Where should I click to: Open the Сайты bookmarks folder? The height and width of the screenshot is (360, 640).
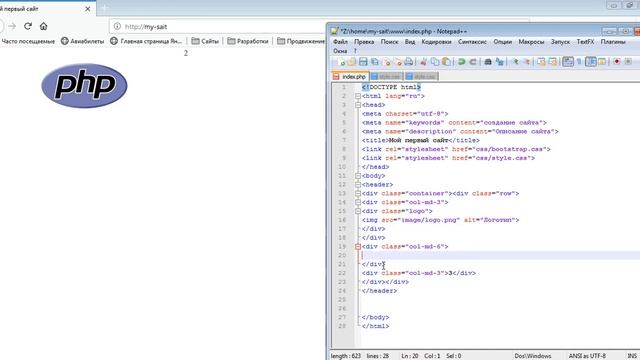(x=205, y=41)
